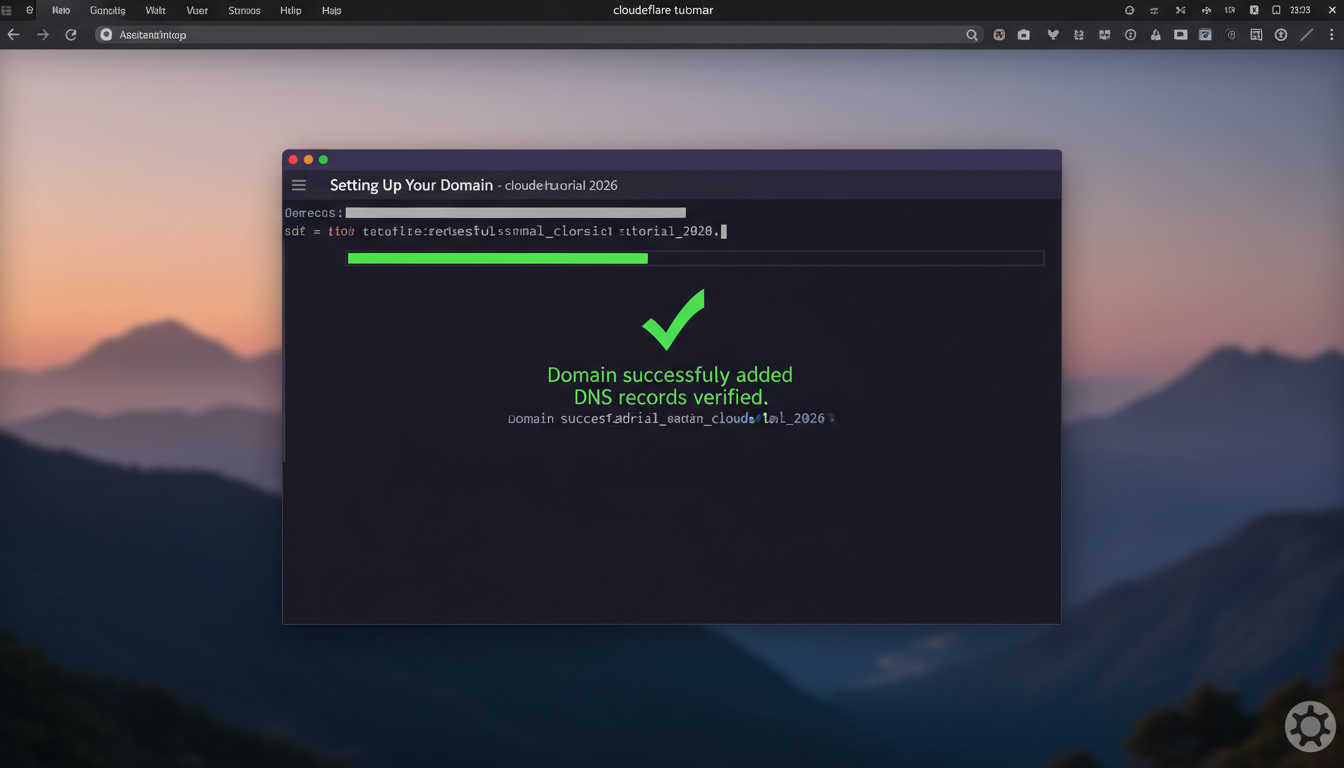
Task: Open the Help menu
Action: tap(291, 10)
